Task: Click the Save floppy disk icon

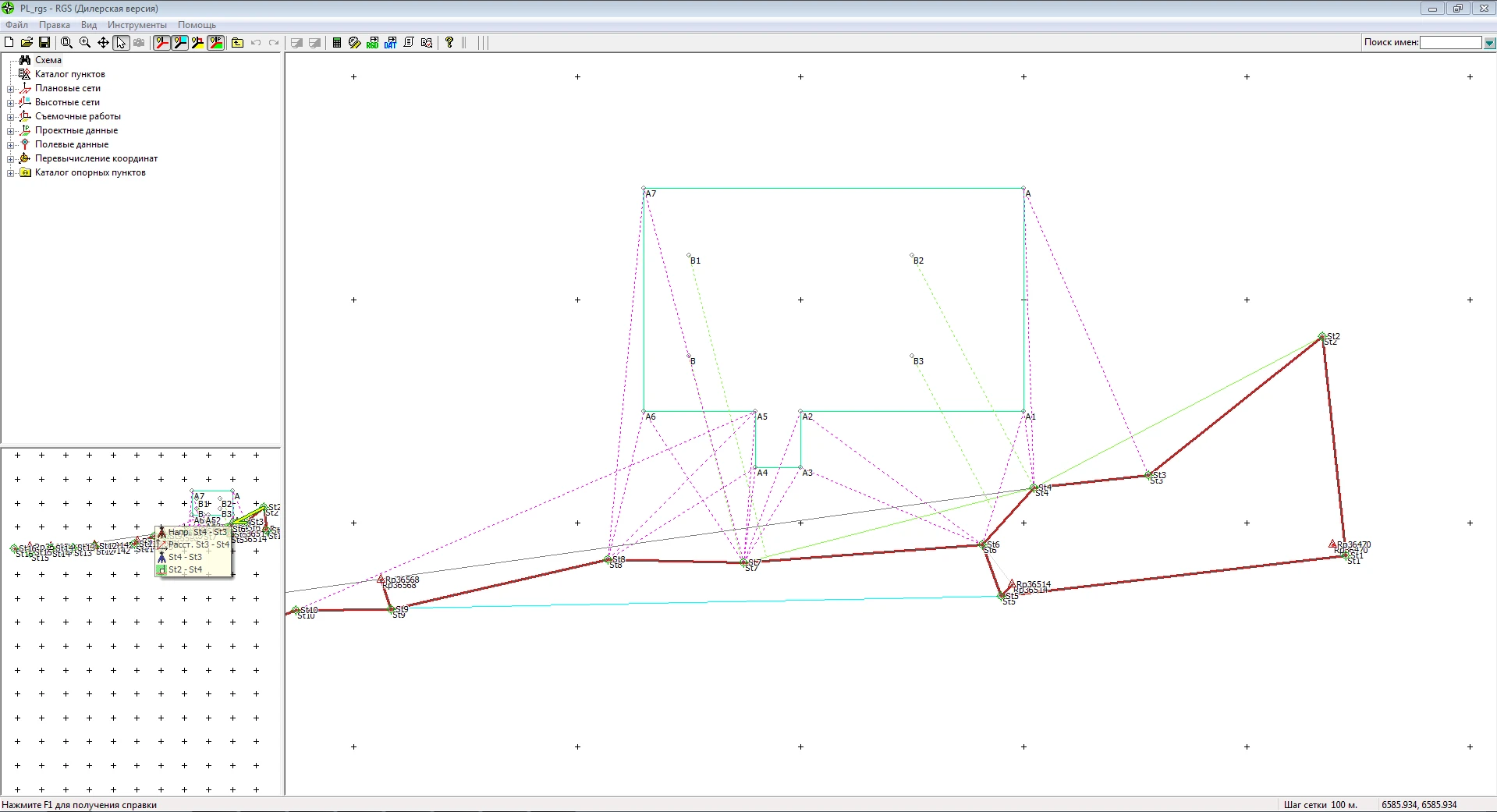Action: coord(44,43)
